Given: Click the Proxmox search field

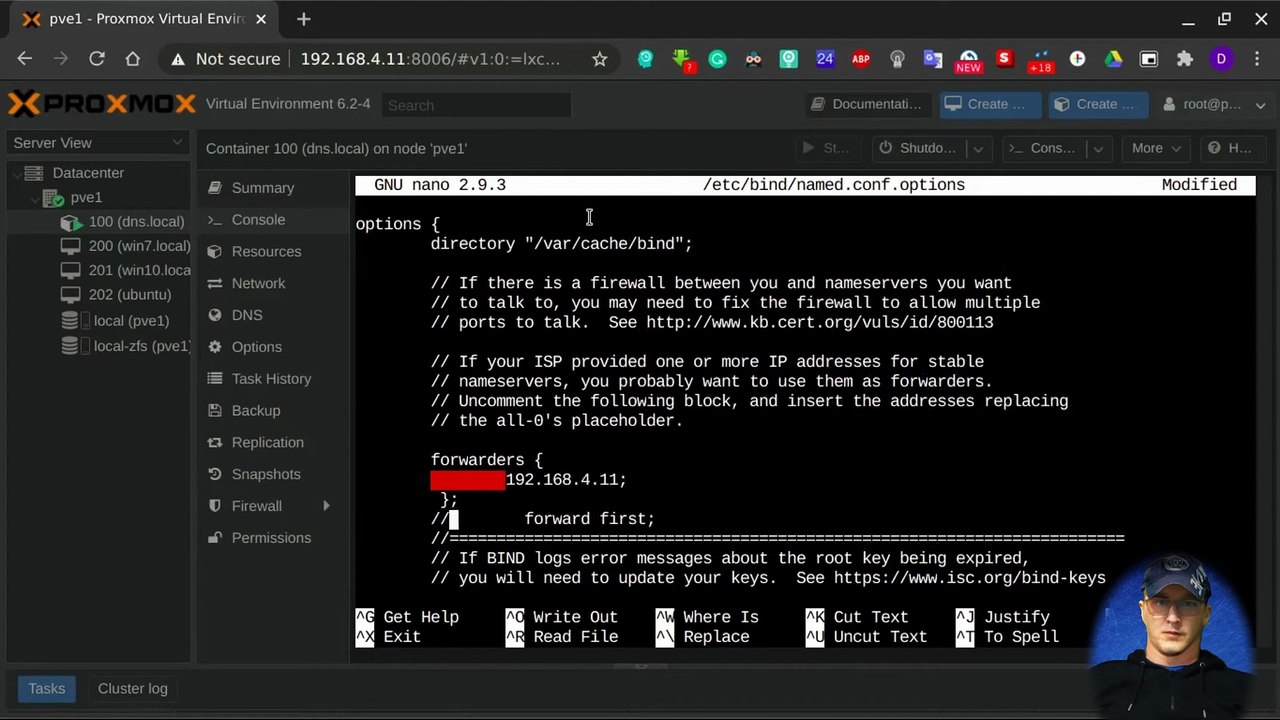Looking at the screenshot, I should tap(476, 105).
